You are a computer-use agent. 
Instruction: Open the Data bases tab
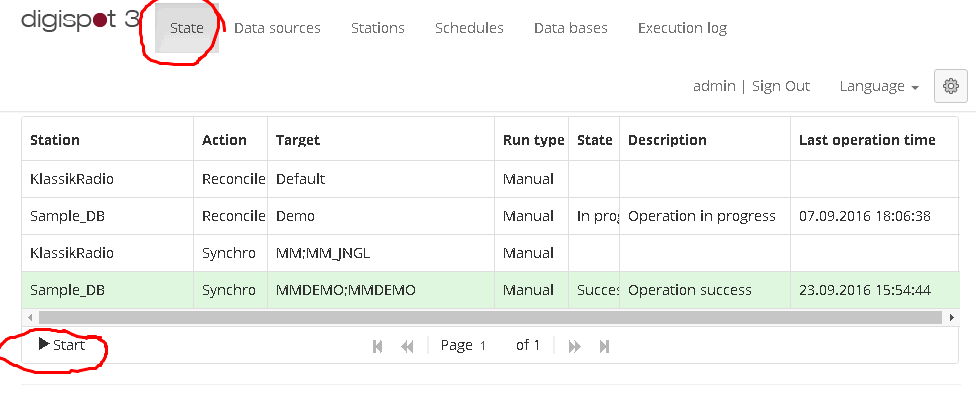click(571, 28)
